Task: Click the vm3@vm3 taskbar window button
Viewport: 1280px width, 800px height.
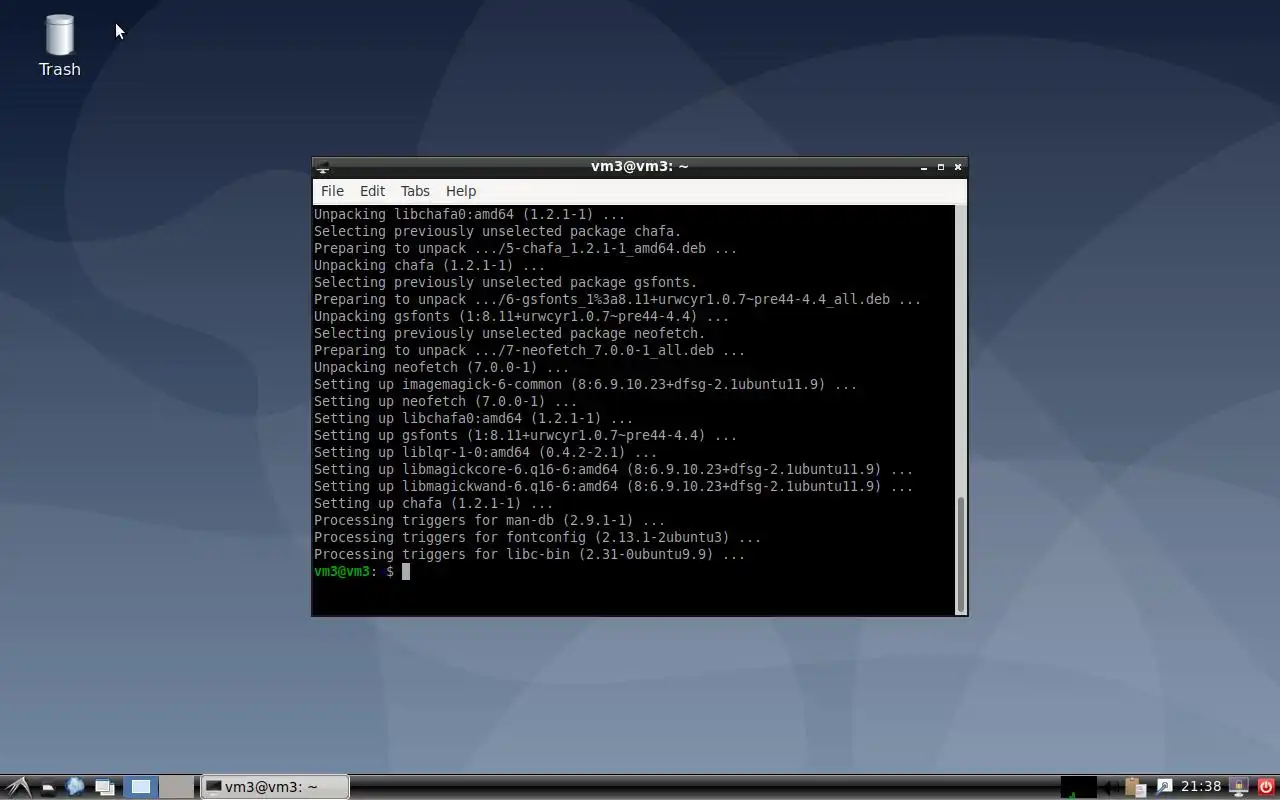Action: coord(275,787)
